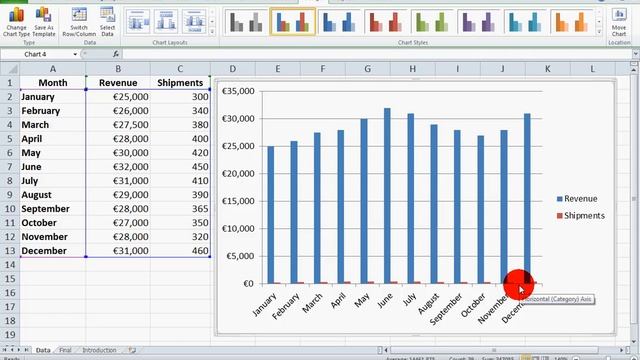Click the first sheet navigation arrow
Image resolution: width=640 pixels, height=360 pixels.
pyautogui.click(x=4, y=350)
